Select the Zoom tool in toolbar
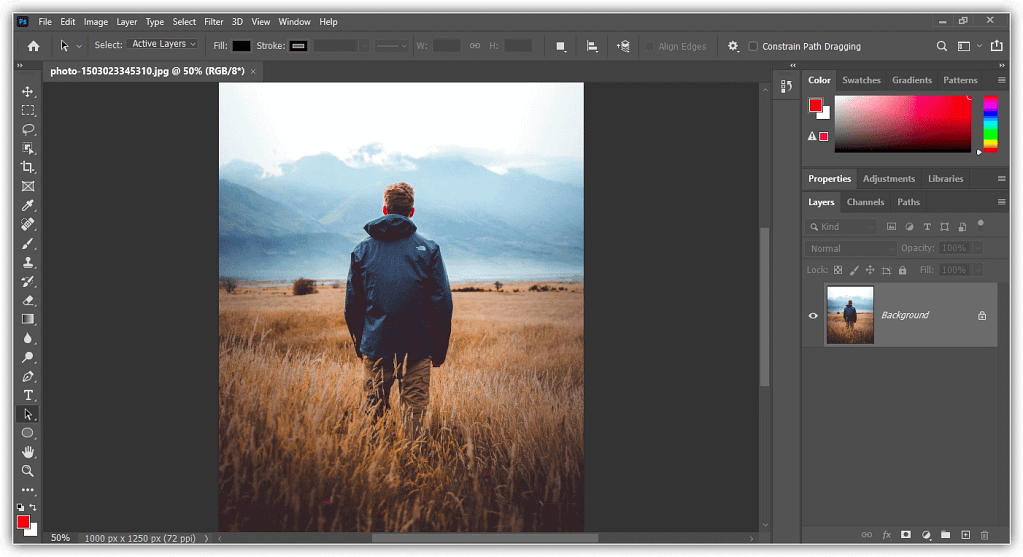 (x=28, y=471)
